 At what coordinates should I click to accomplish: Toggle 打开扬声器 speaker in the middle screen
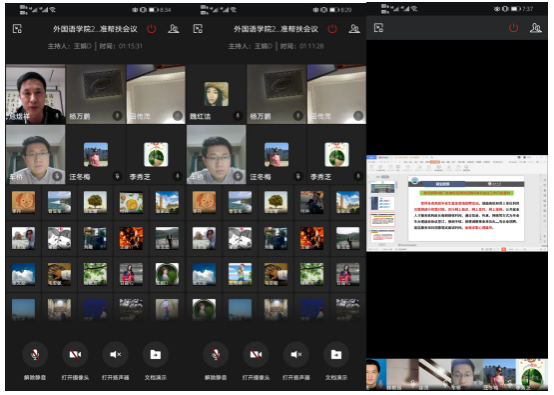coord(296,354)
